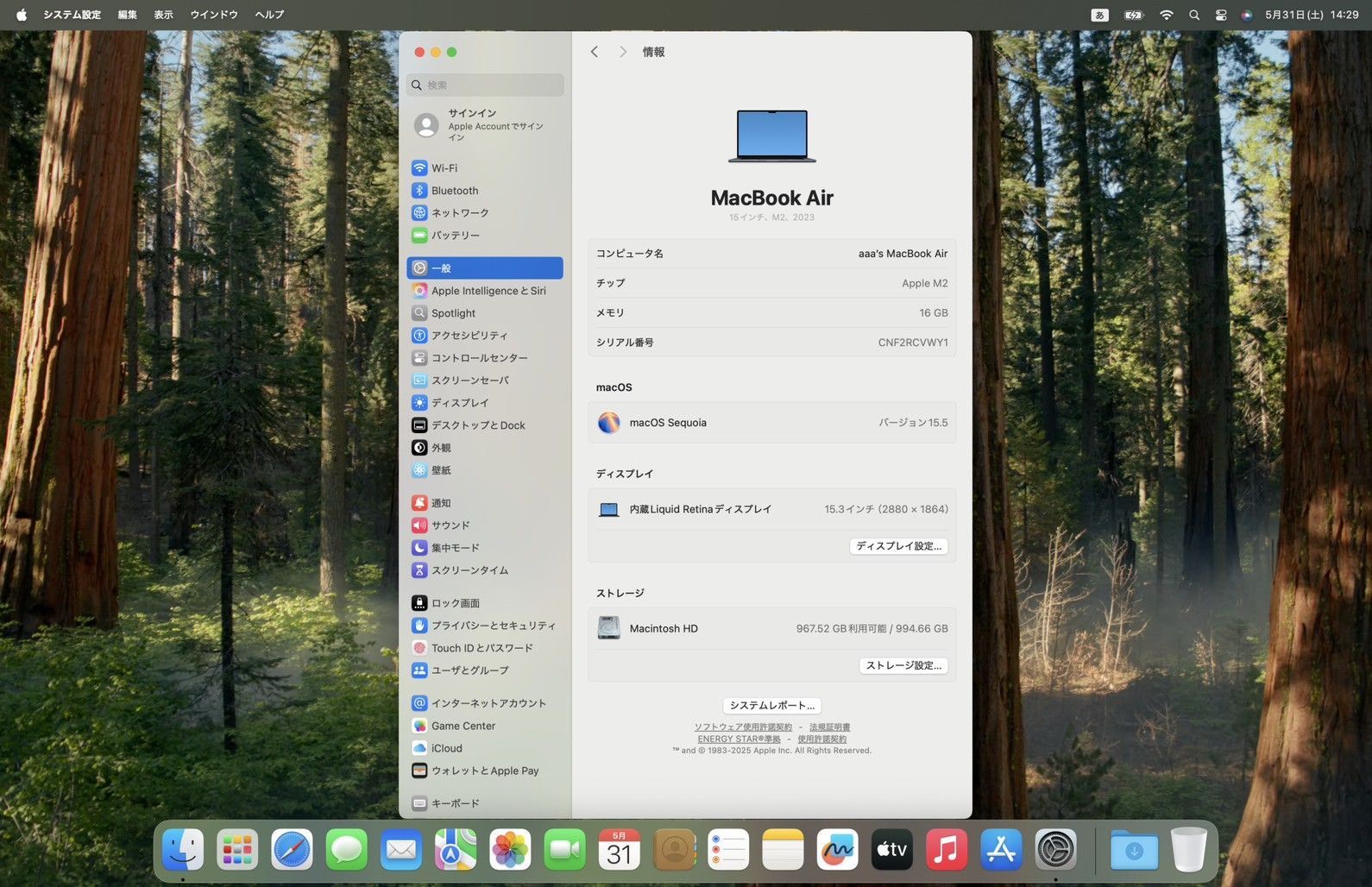
Task: Open システムレポート... button
Action: [x=771, y=705]
